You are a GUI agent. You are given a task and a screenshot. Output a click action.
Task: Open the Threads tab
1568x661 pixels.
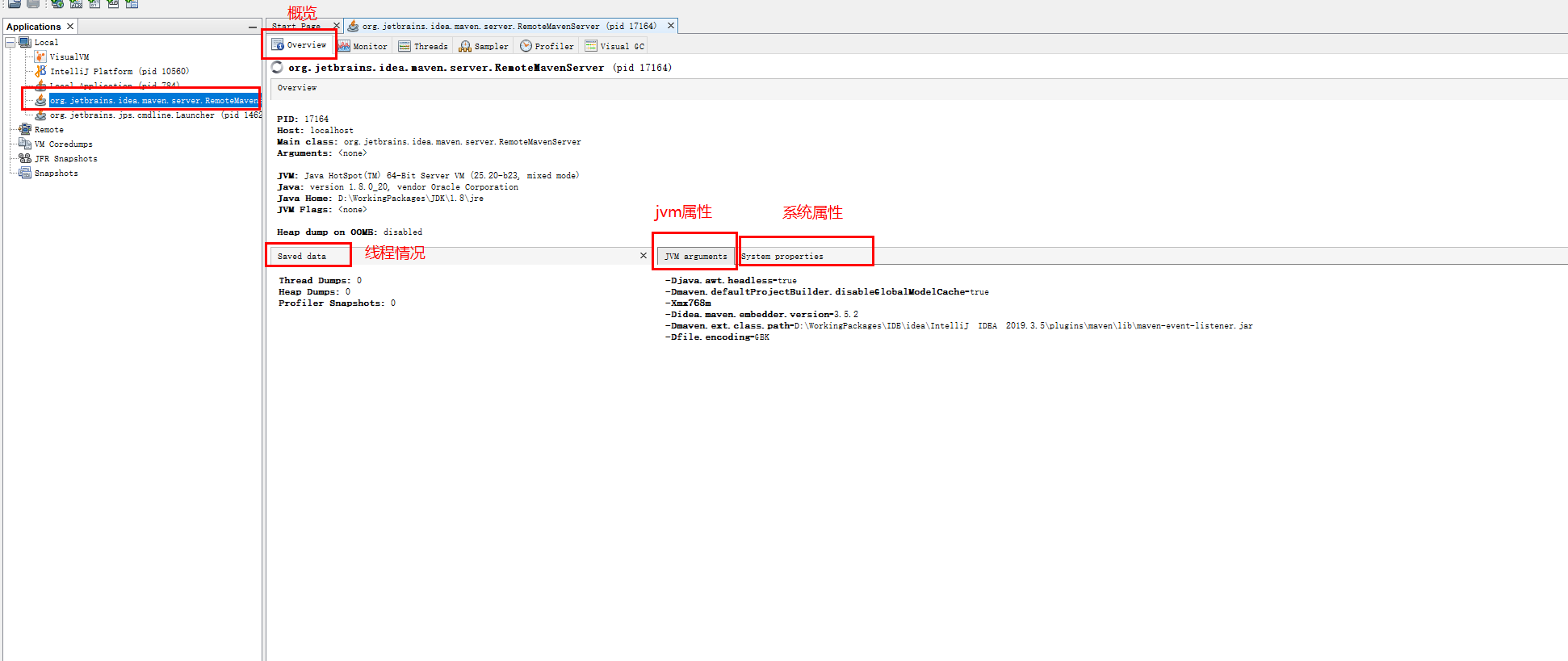tap(423, 46)
